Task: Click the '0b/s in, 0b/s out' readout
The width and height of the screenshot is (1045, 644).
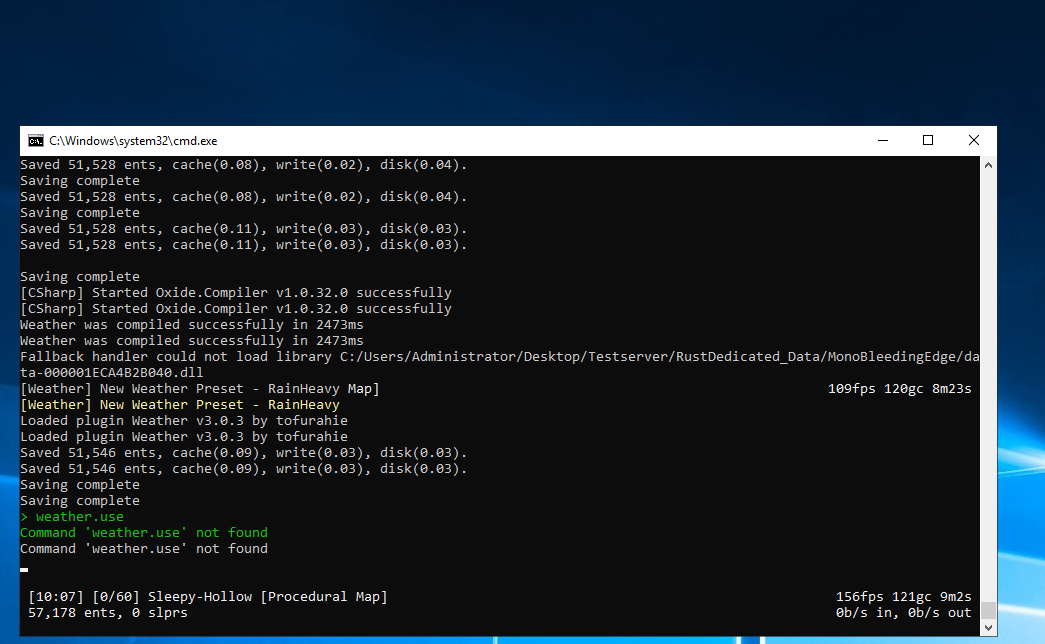Action: coord(903,613)
